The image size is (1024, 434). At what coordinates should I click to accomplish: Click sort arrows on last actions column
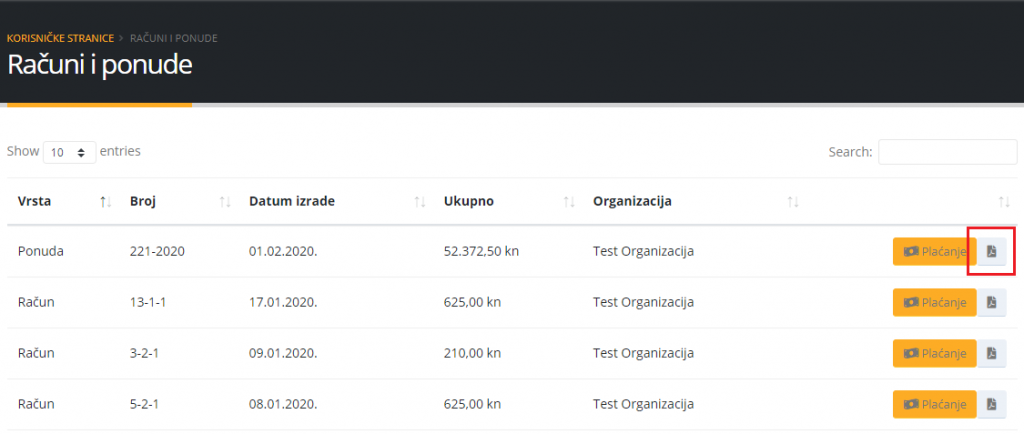pyautogui.click(x=1004, y=202)
